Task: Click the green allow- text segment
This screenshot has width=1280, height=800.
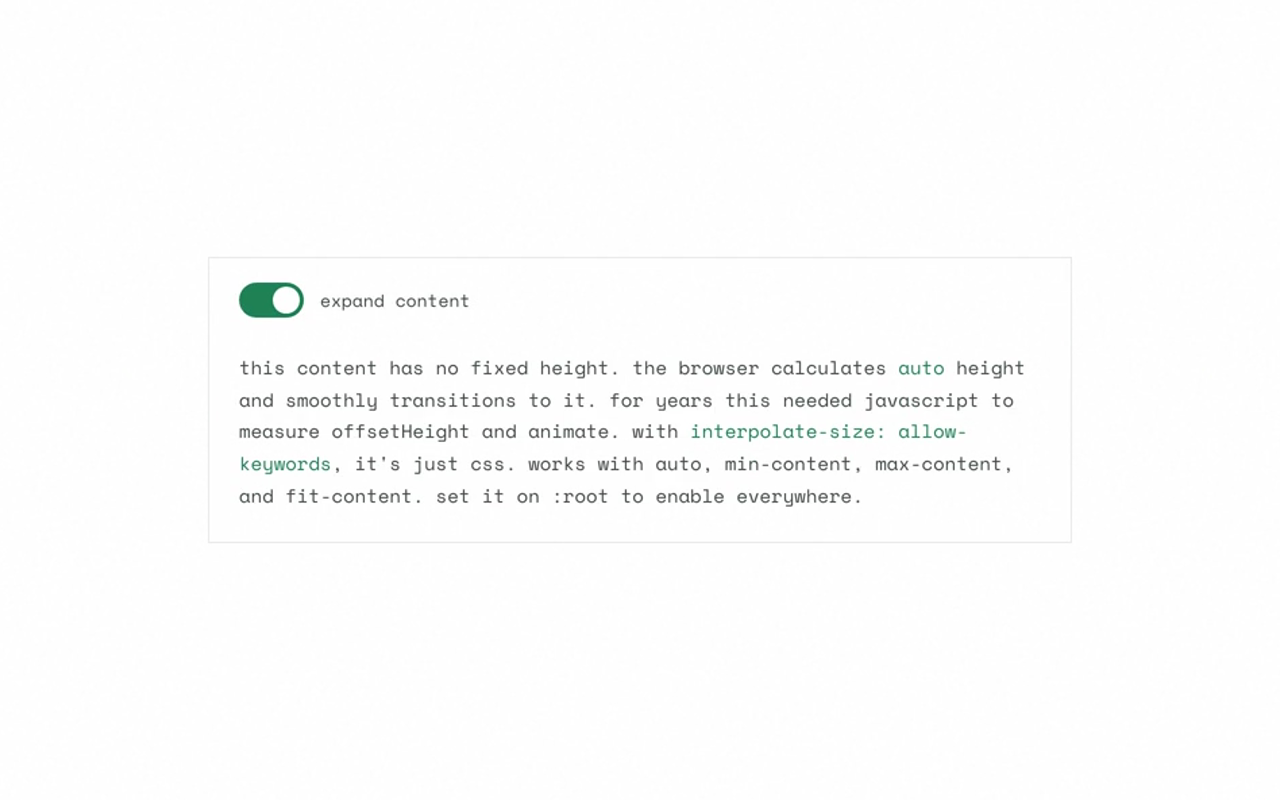Action: [931, 432]
